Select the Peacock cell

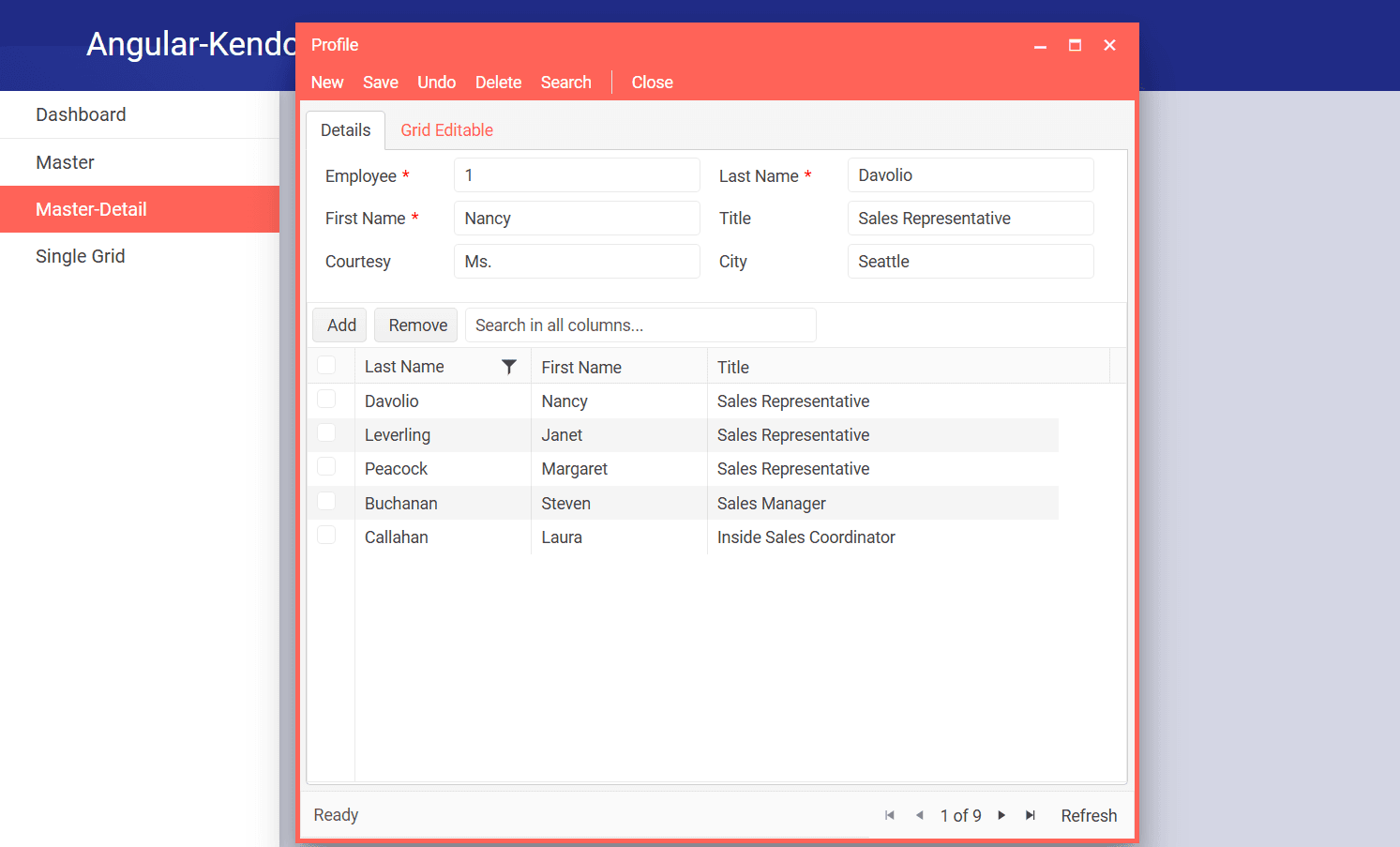click(x=443, y=469)
